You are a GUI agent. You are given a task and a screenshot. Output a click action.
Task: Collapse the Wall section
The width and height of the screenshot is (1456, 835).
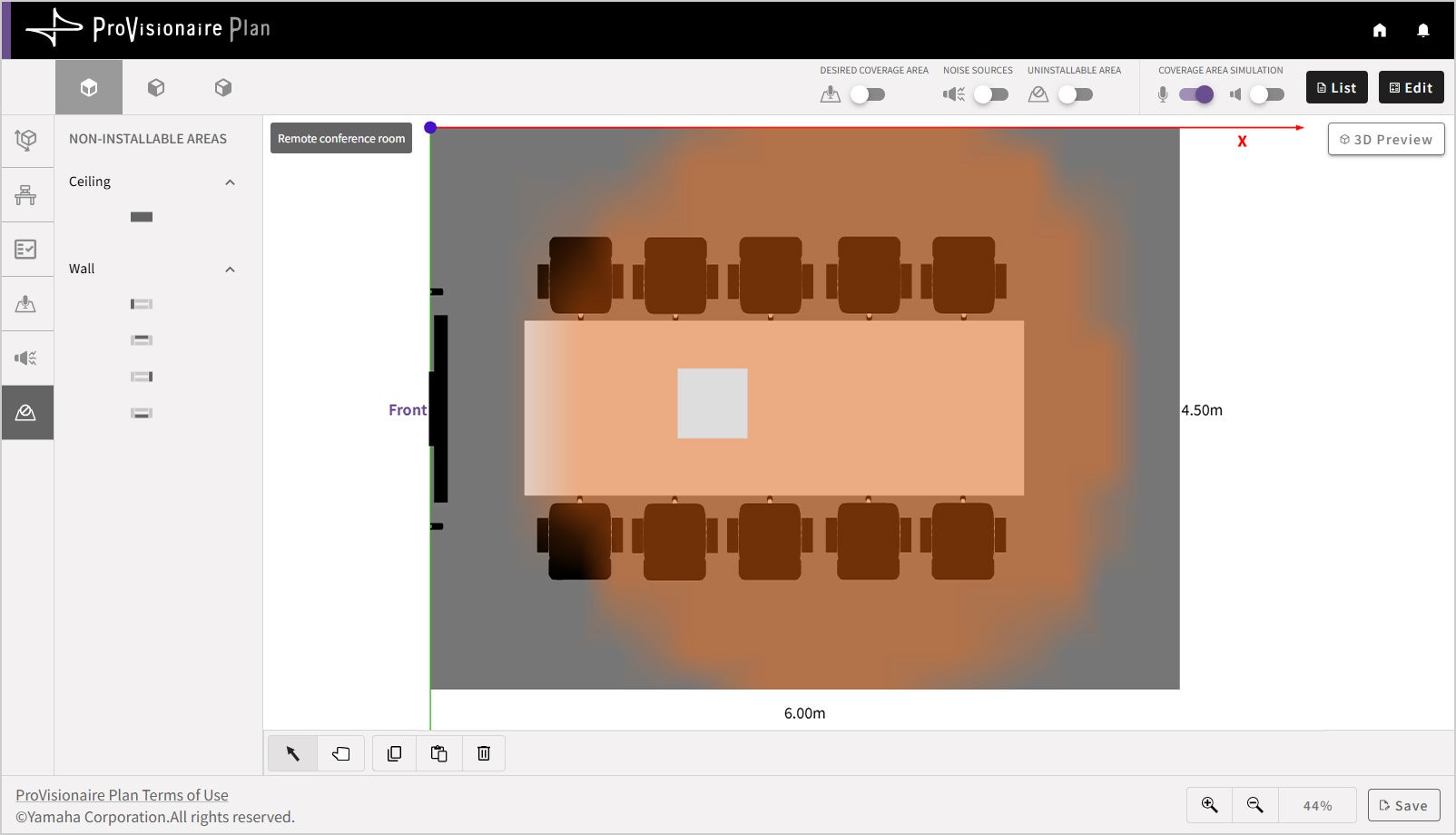230,270
